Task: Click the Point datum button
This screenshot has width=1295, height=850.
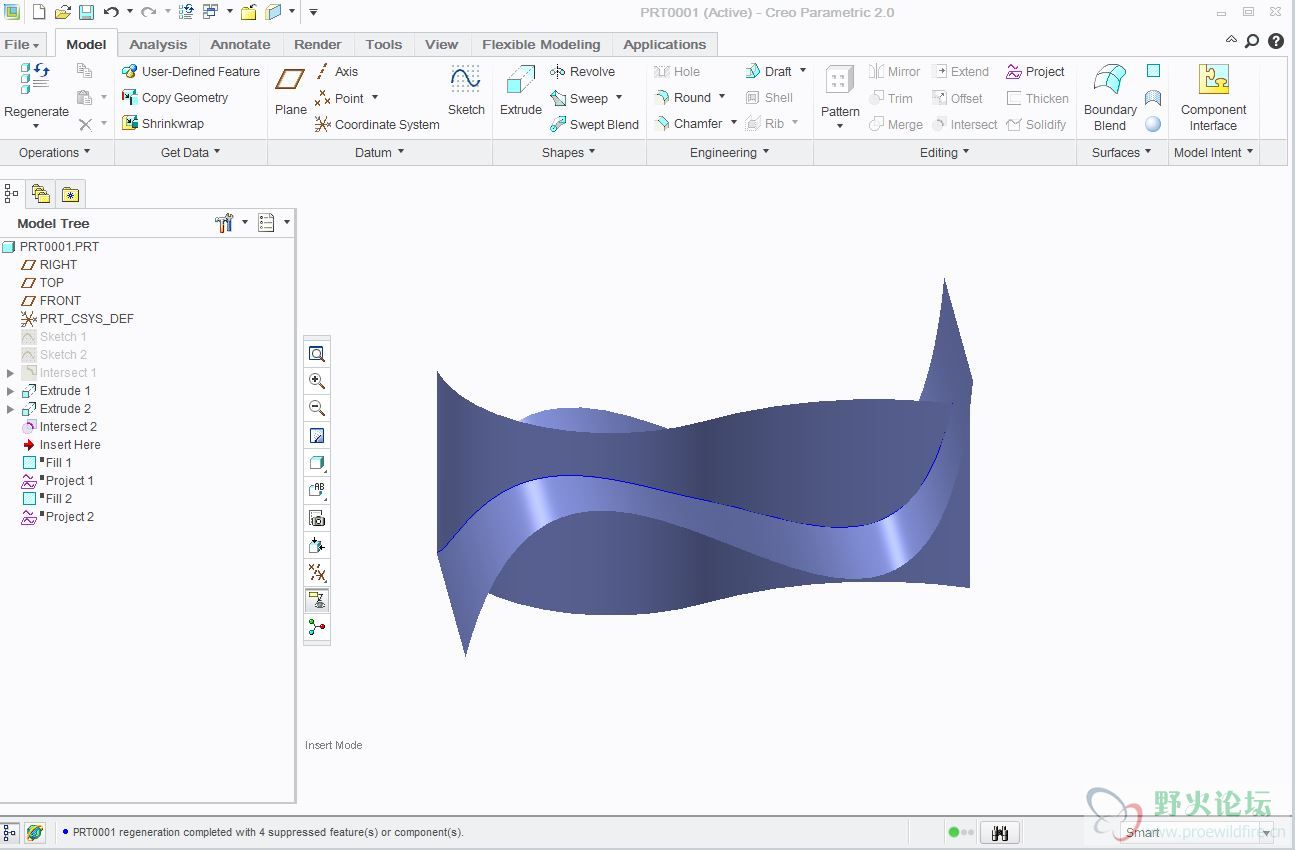Action: (x=346, y=98)
